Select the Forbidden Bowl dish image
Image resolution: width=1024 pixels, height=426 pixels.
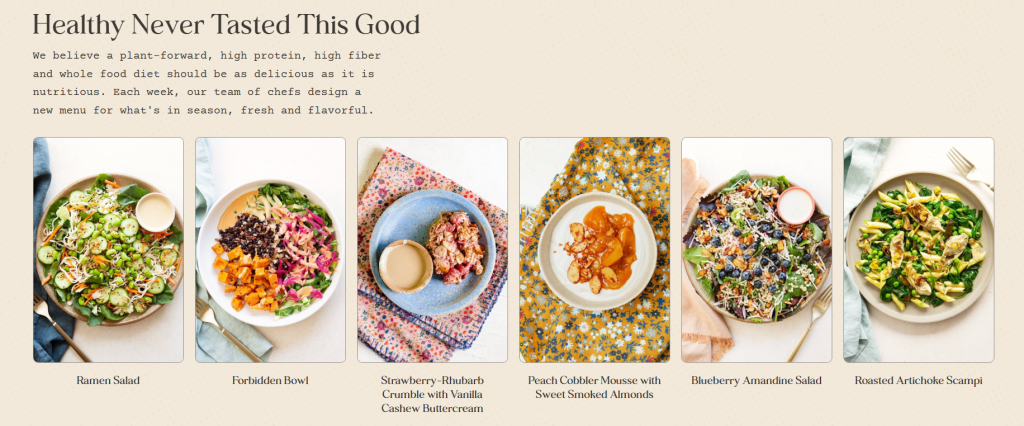tap(270, 250)
